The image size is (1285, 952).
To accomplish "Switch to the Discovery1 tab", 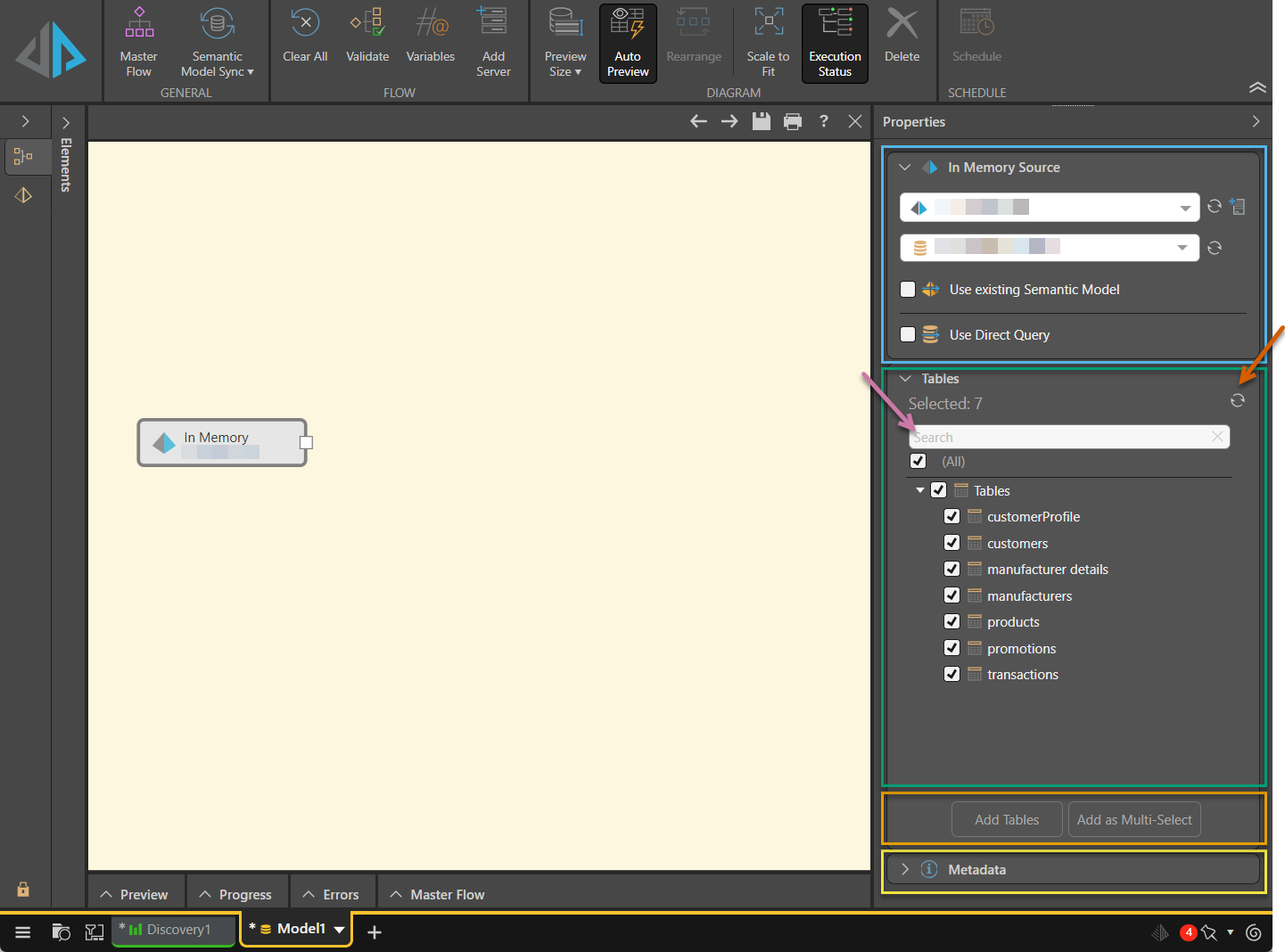I will 174,930.
